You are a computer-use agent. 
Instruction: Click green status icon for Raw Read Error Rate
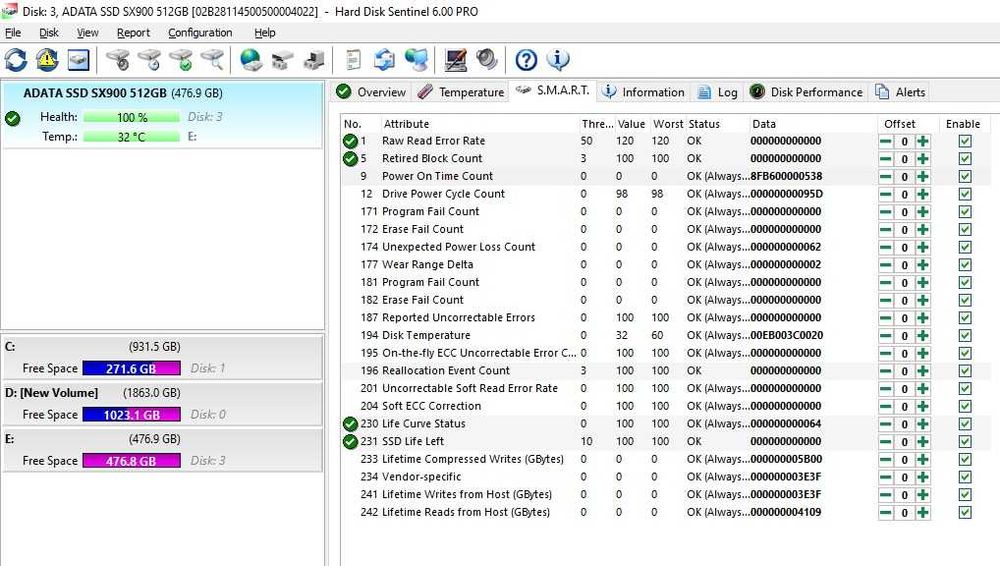coord(350,141)
